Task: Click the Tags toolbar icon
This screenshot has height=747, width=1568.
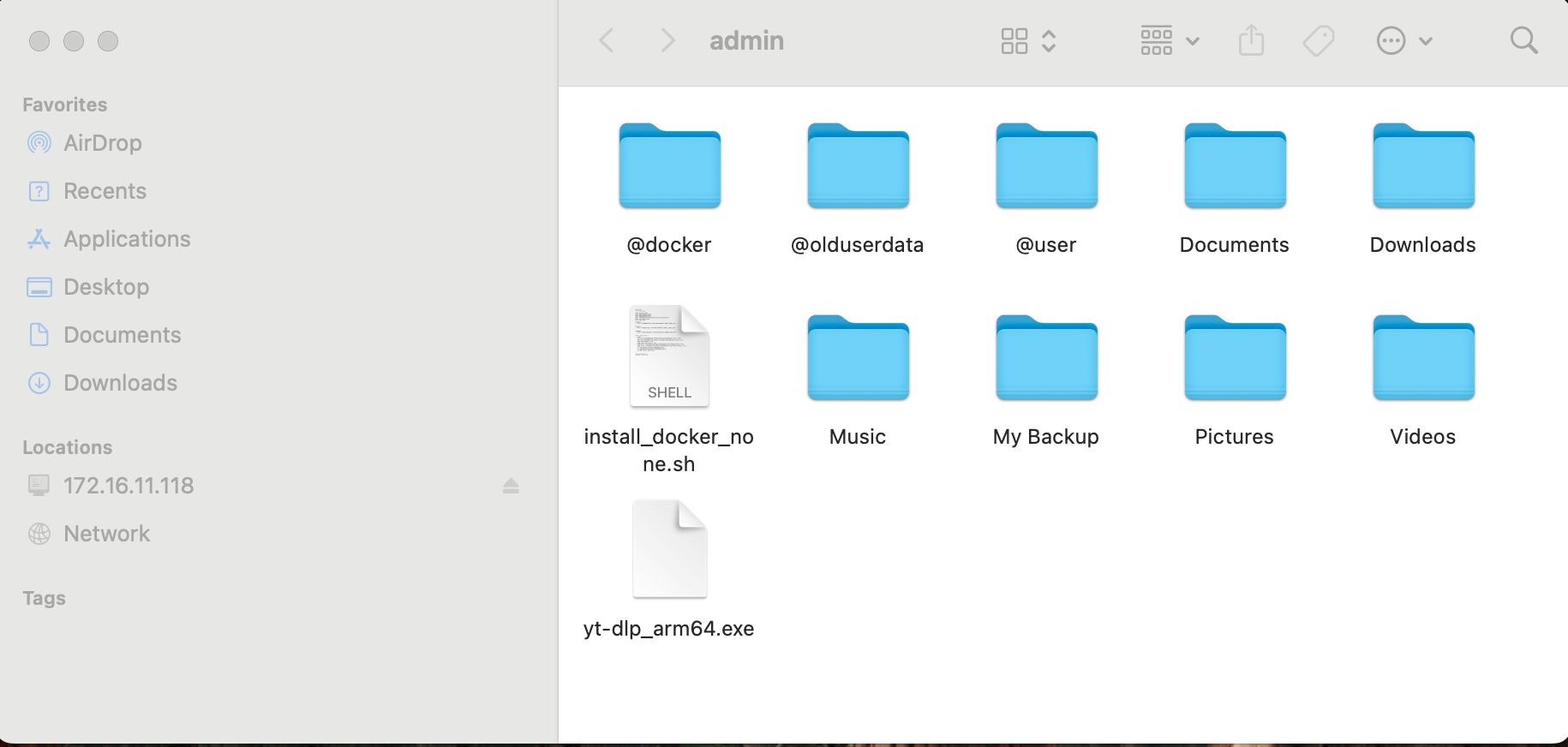Action: (1319, 40)
